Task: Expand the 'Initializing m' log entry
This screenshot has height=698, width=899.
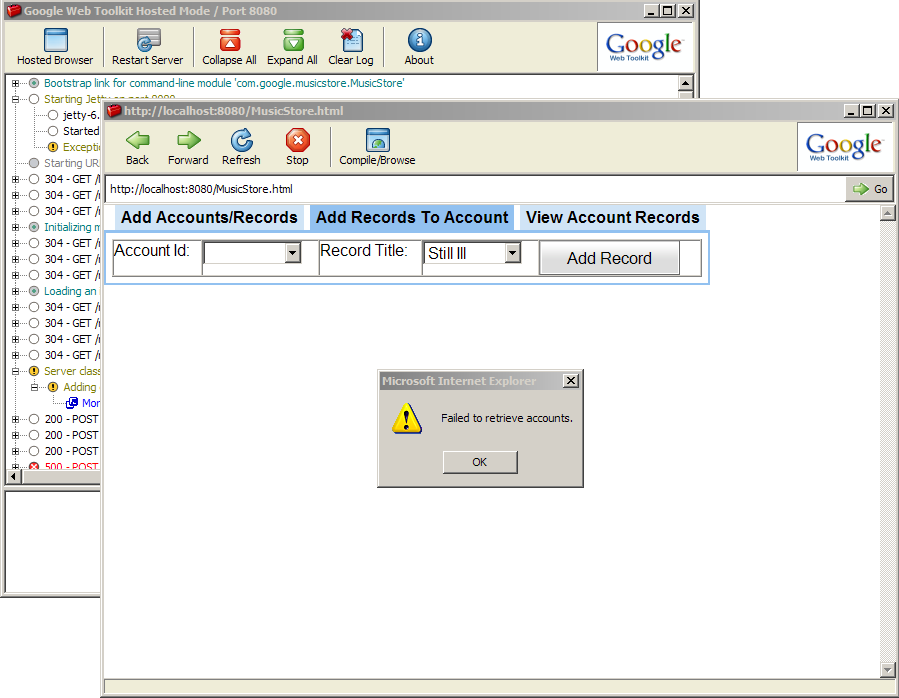Action: tap(15, 227)
